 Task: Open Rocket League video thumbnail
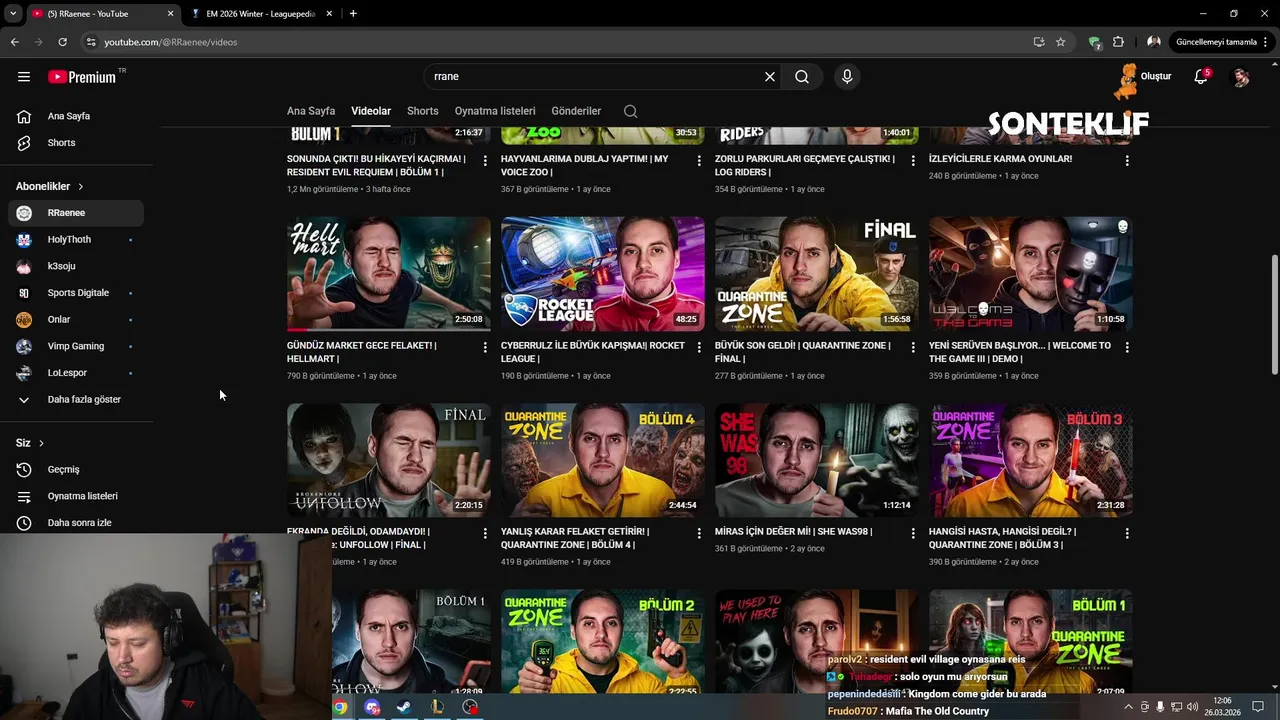(603, 274)
